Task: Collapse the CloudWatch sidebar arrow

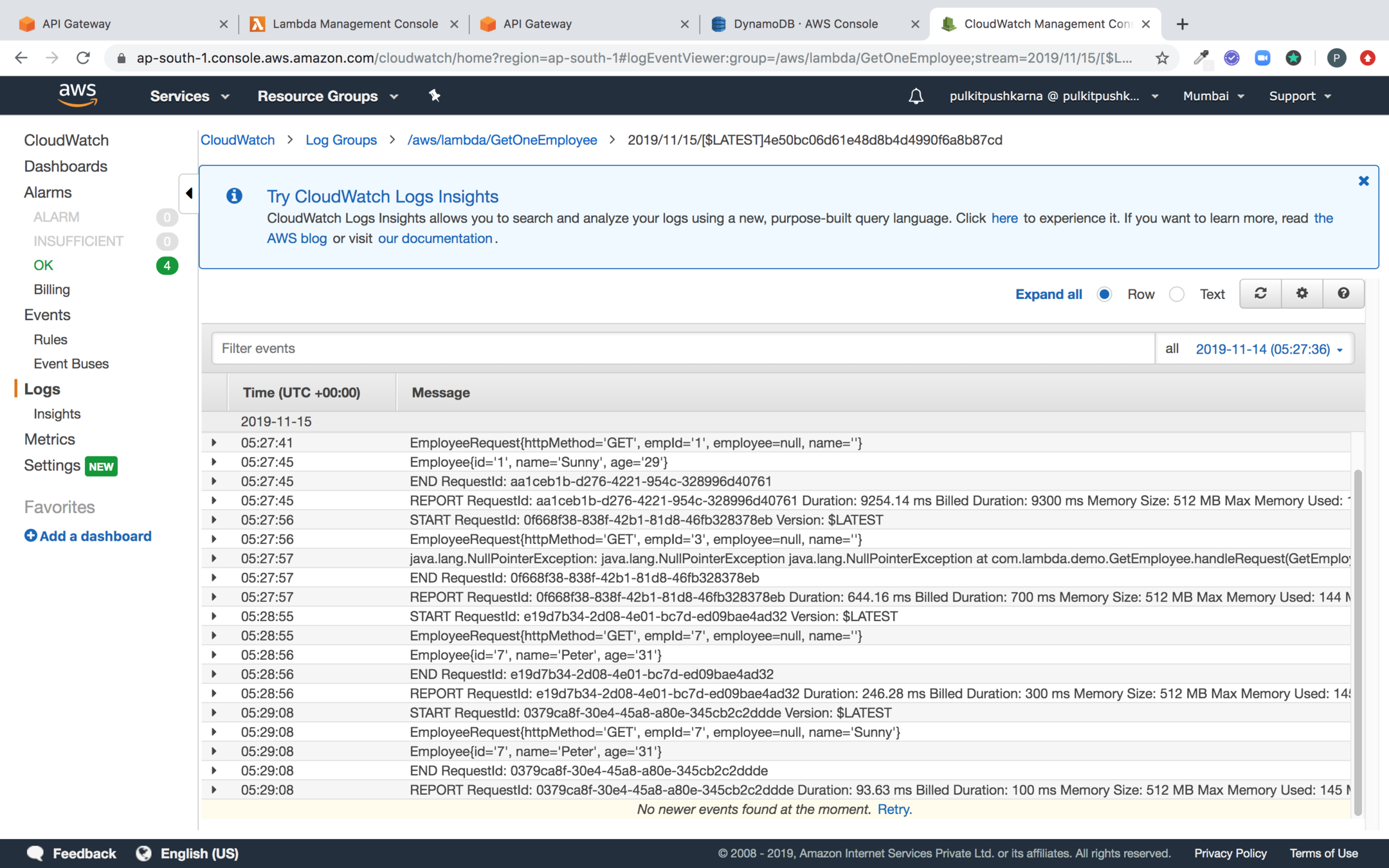Action: (188, 193)
